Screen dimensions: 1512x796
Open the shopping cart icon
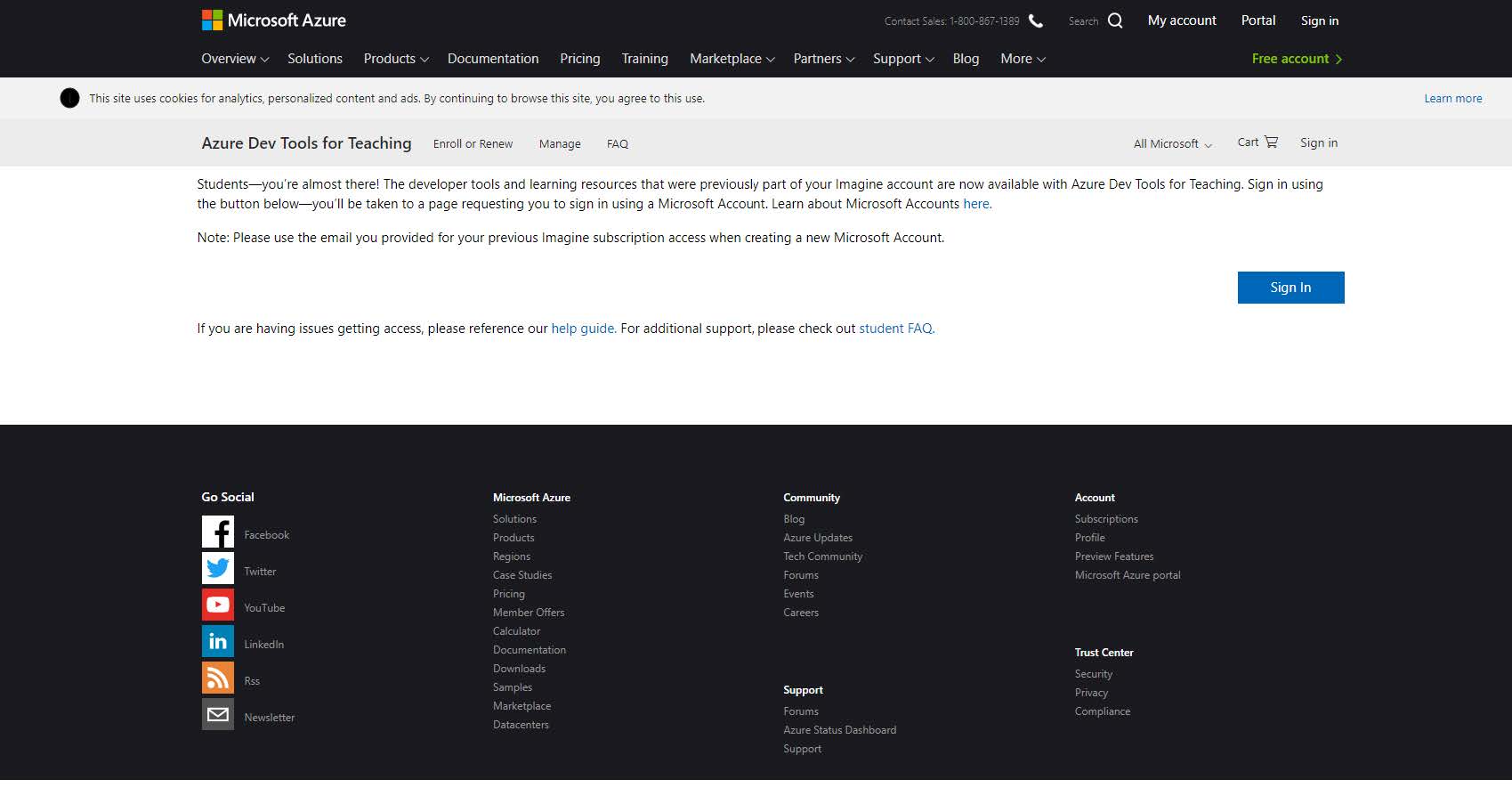1271,142
